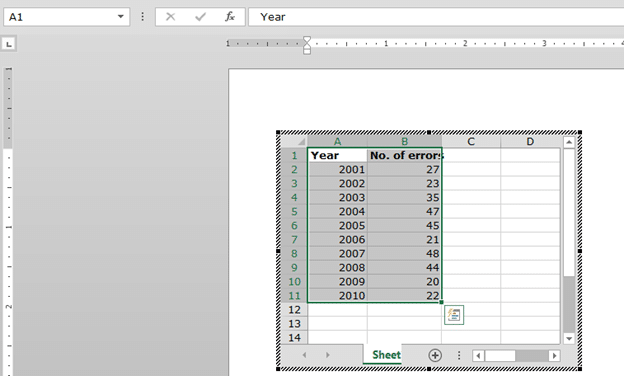Click the indent marker on the ruler

pos(307,45)
